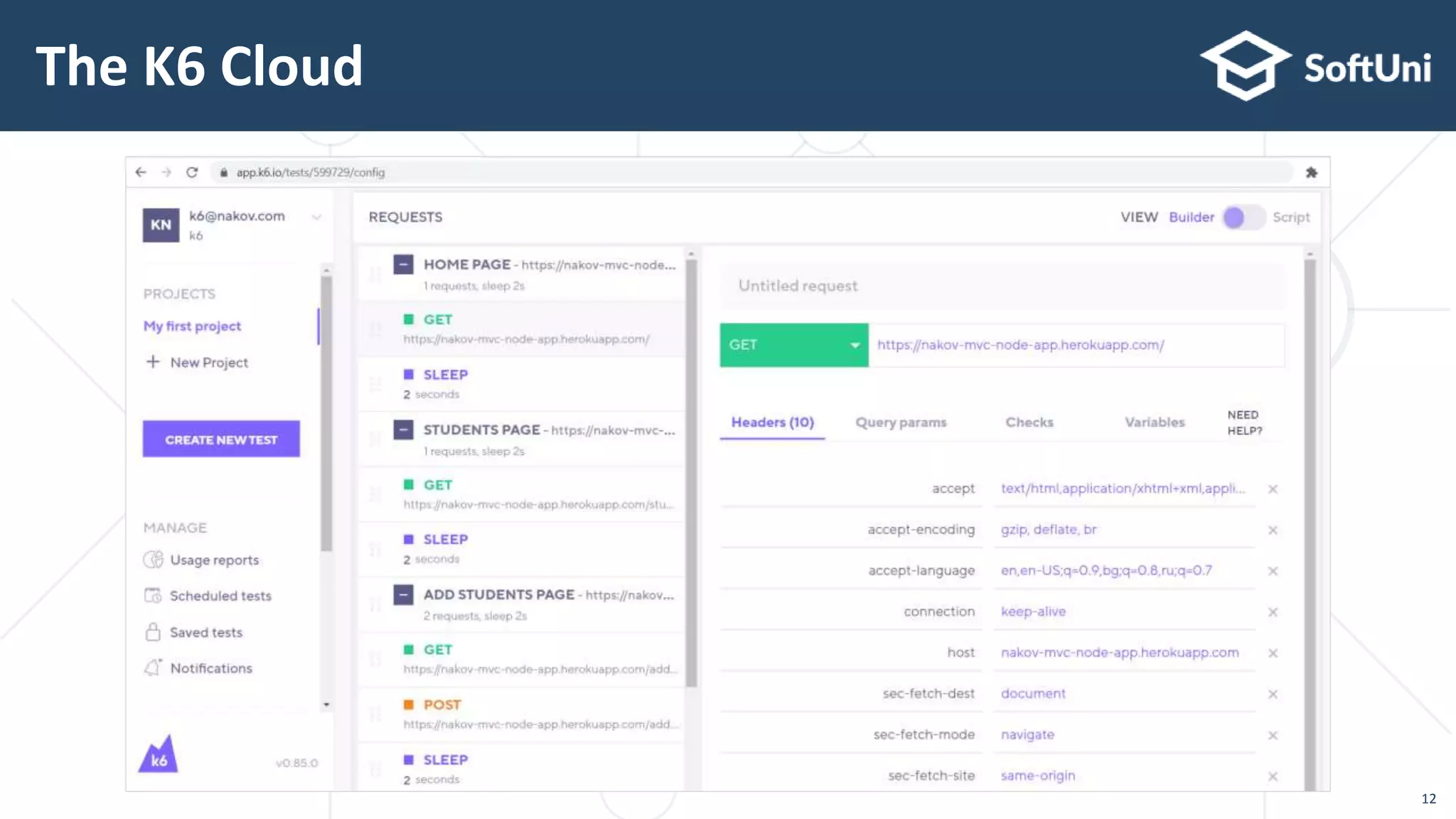1456x819 pixels.
Task: Click the plus icon for New Project
Action: pos(153,362)
